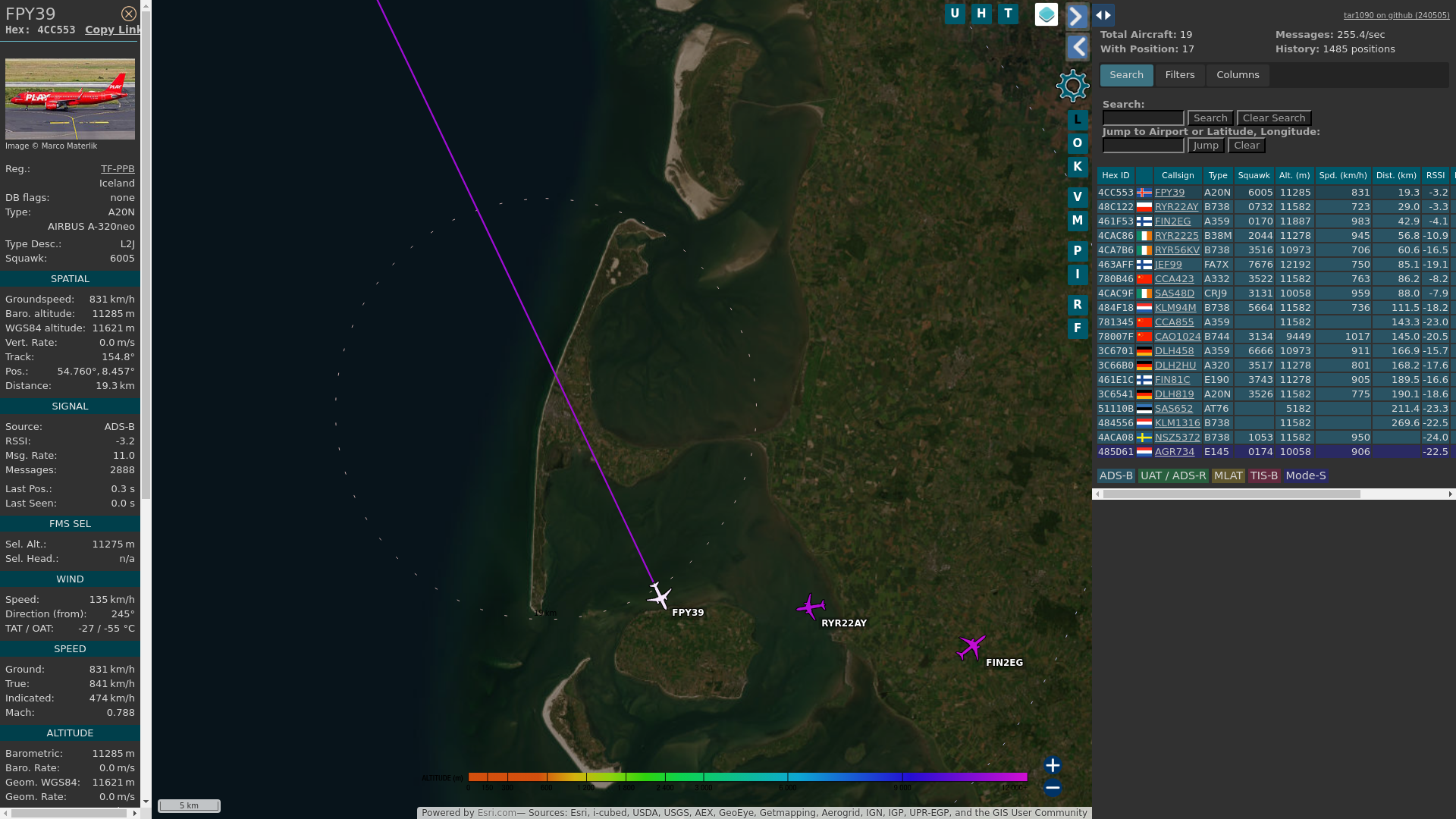1456x819 pixels.
Task: Click the Copy Link link
Action: 113,30
